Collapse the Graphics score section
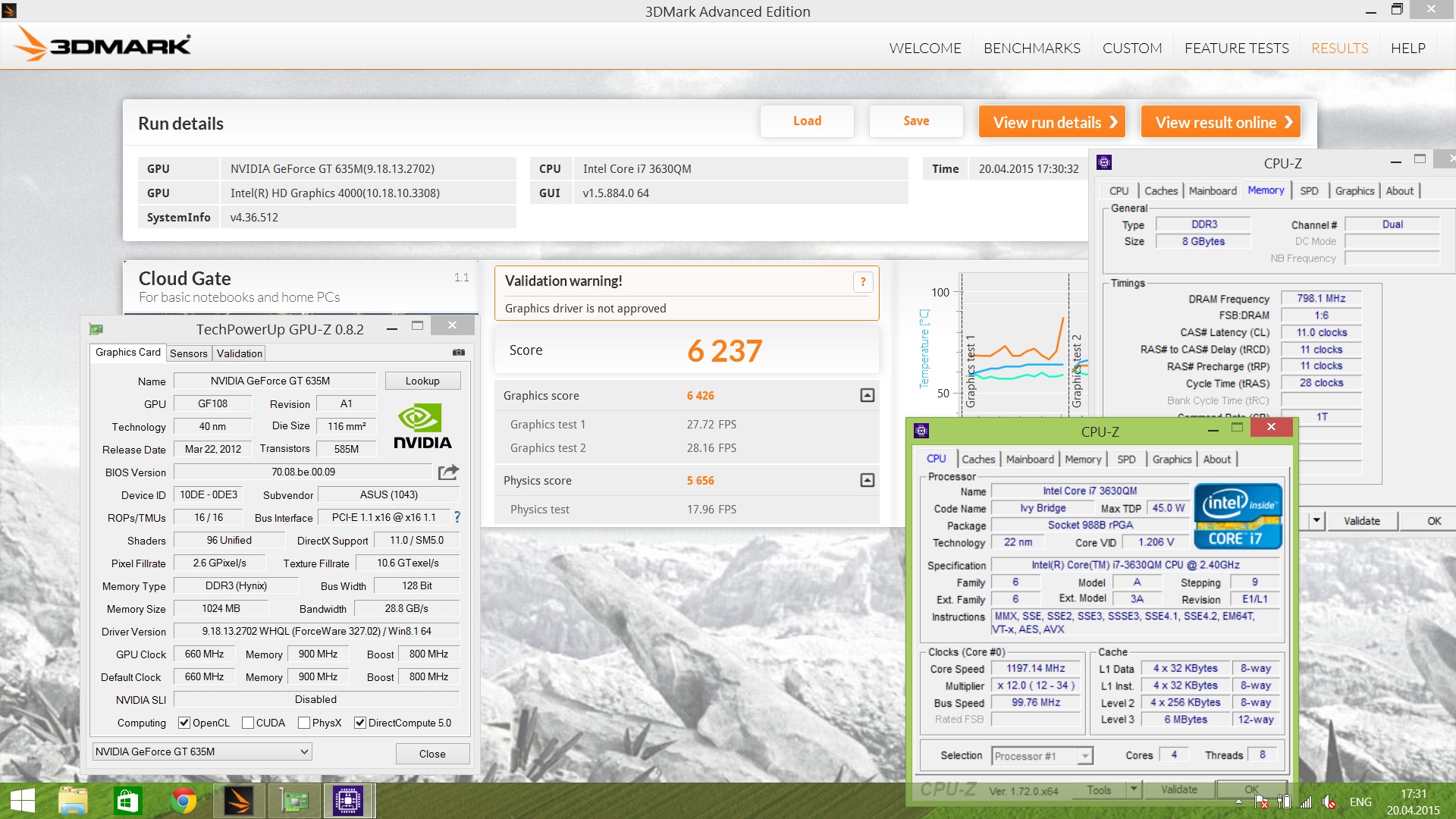Image resolution: width=1456 pixels, height=819 pixels. coord(868,395)
